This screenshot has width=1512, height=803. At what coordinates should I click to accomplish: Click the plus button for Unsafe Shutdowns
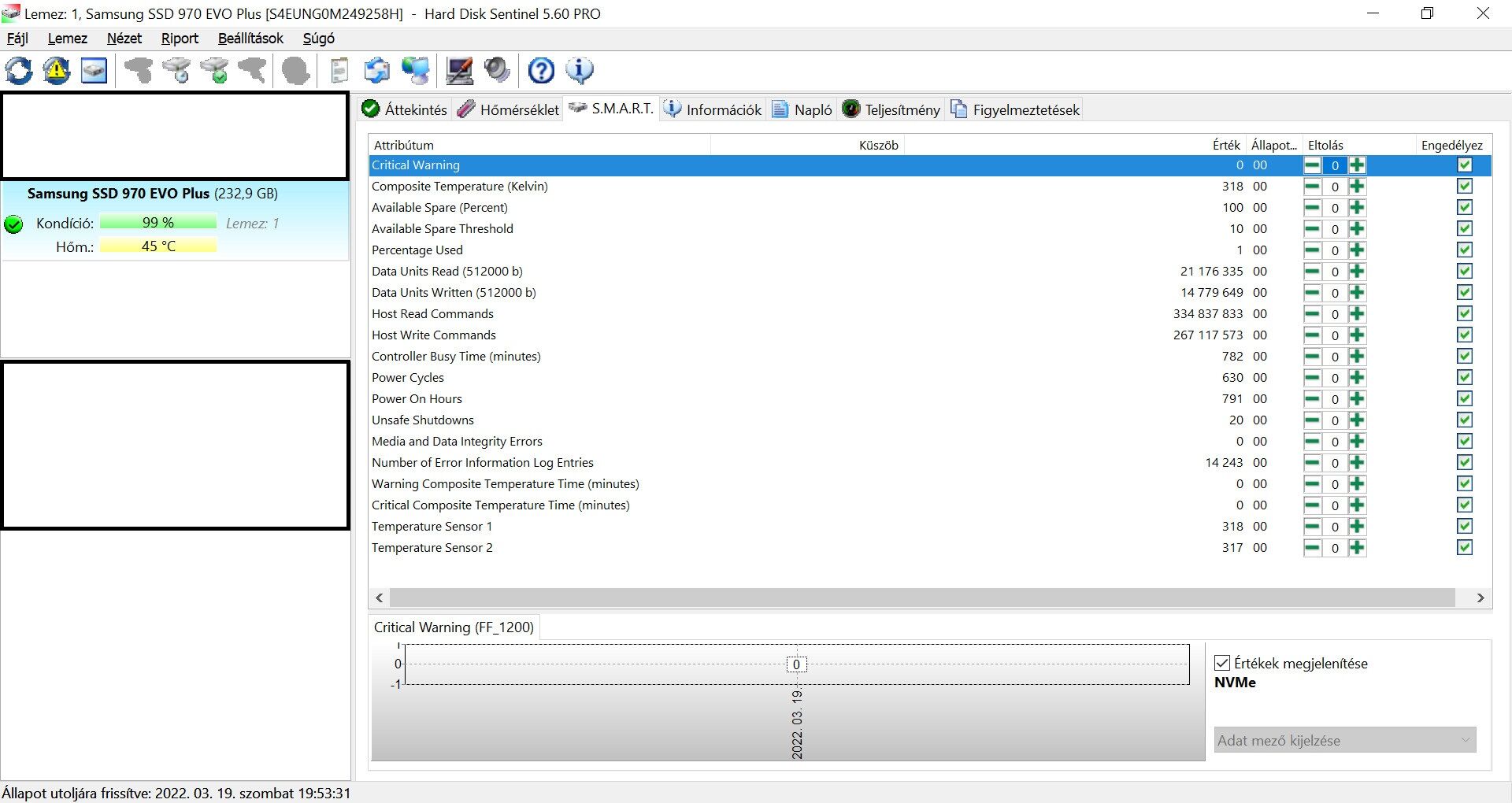[1357, 420]
